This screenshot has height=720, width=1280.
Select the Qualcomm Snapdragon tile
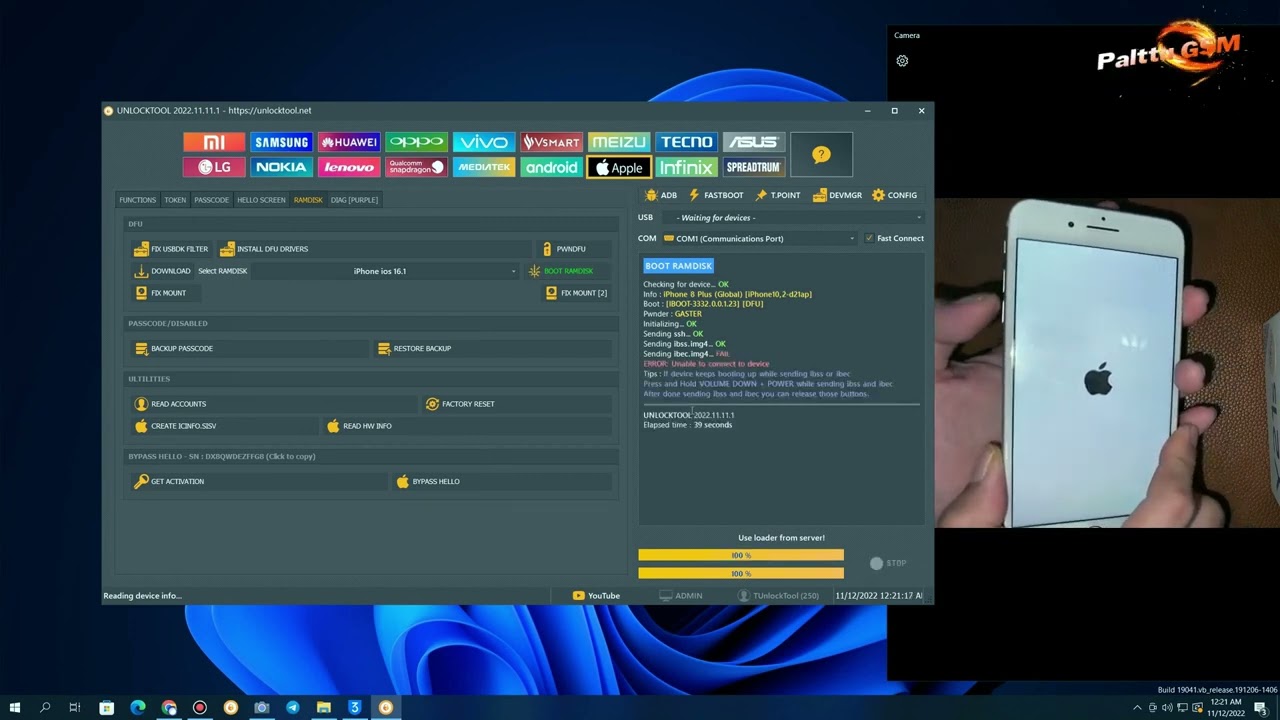(416, 167)
